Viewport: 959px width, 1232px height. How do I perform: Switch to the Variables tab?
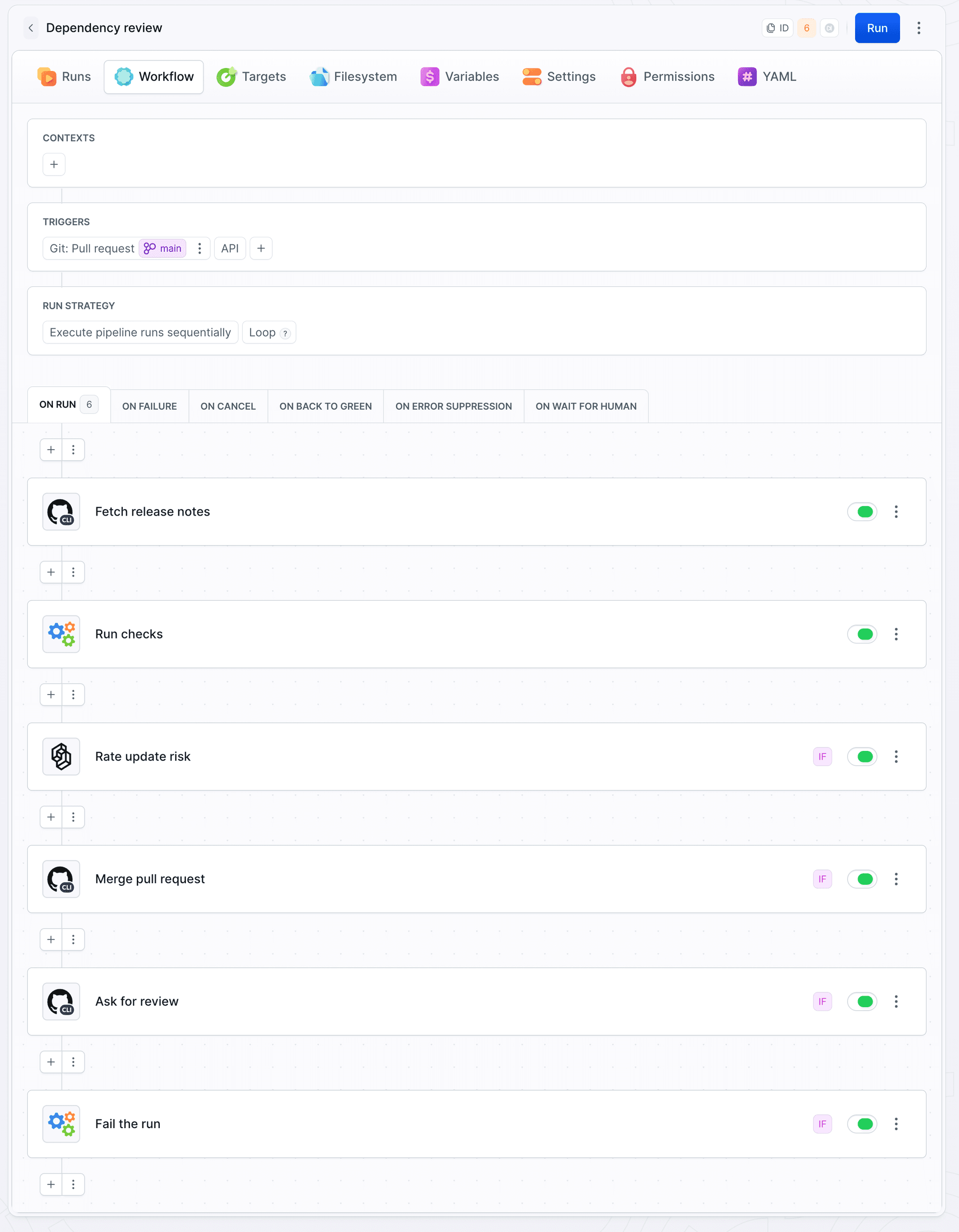[460, 77]
